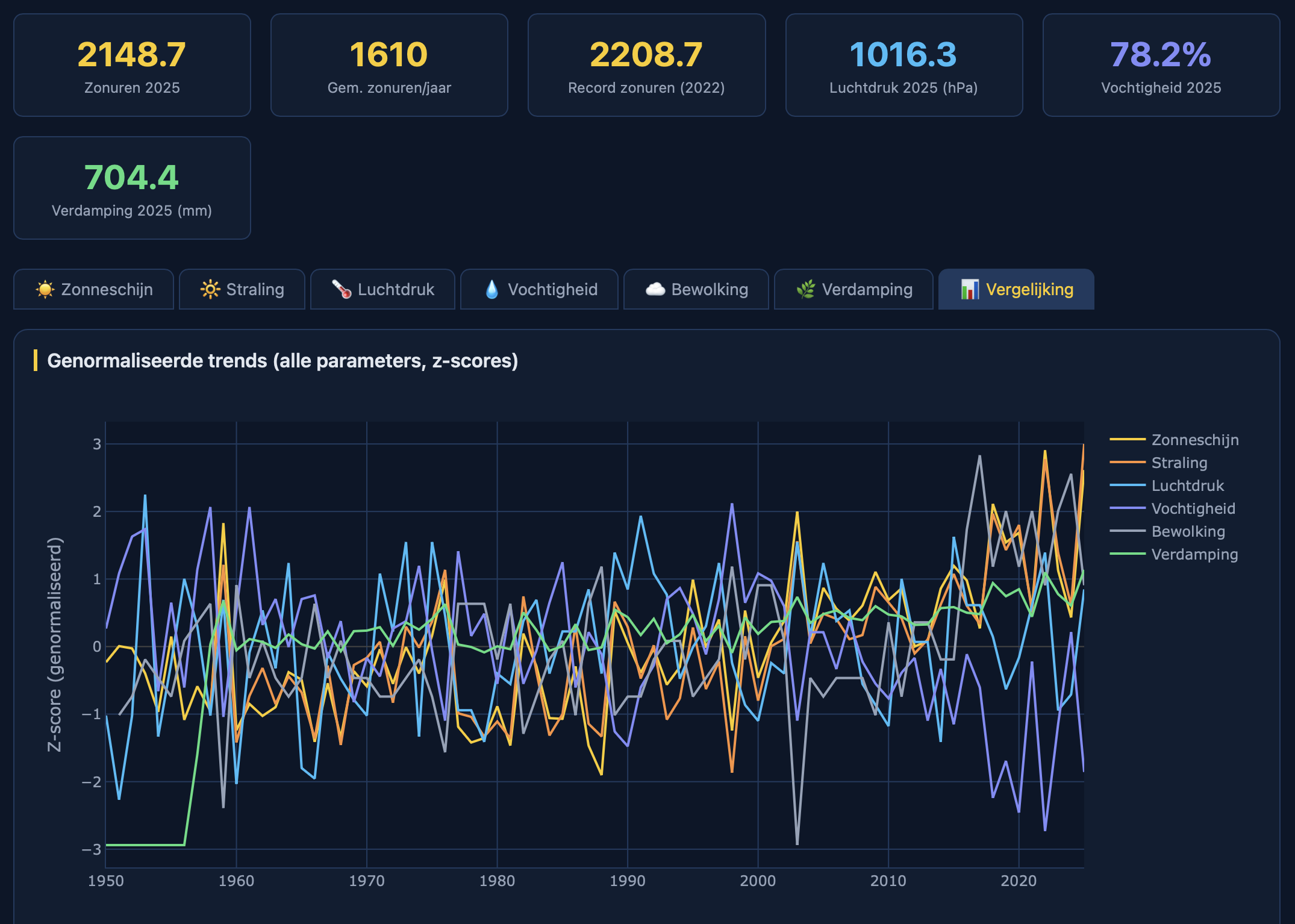Toggle Luchtdruk legend entry

pos(1187,486)
